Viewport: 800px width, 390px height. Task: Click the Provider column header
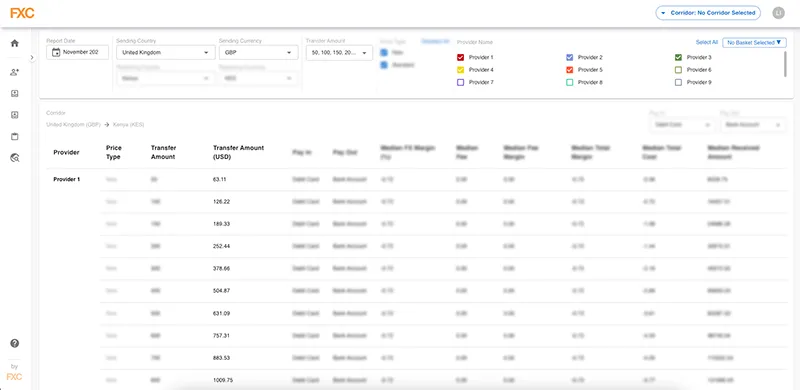click(x=66, y=152)
